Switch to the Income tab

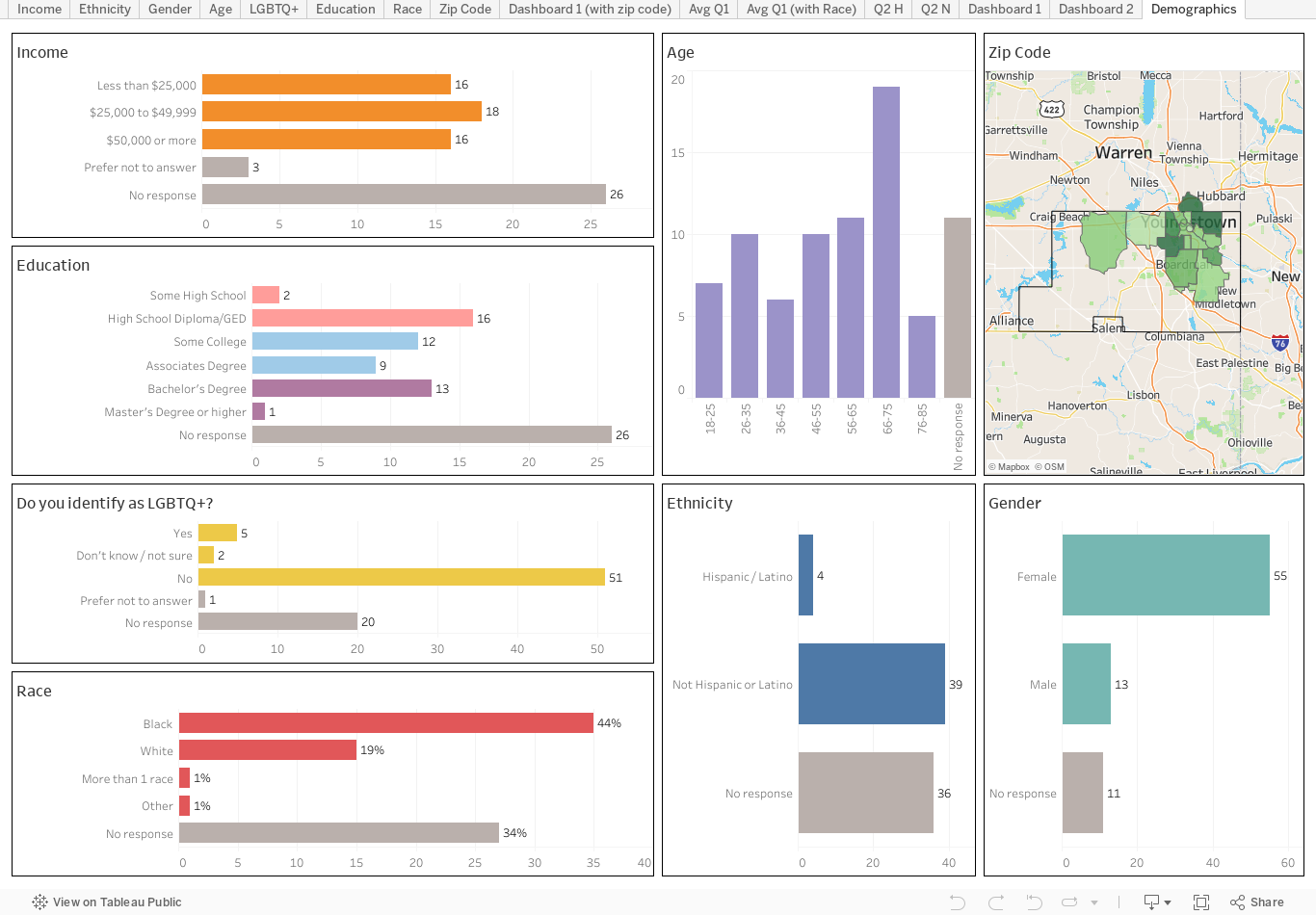tap(39, 9)
